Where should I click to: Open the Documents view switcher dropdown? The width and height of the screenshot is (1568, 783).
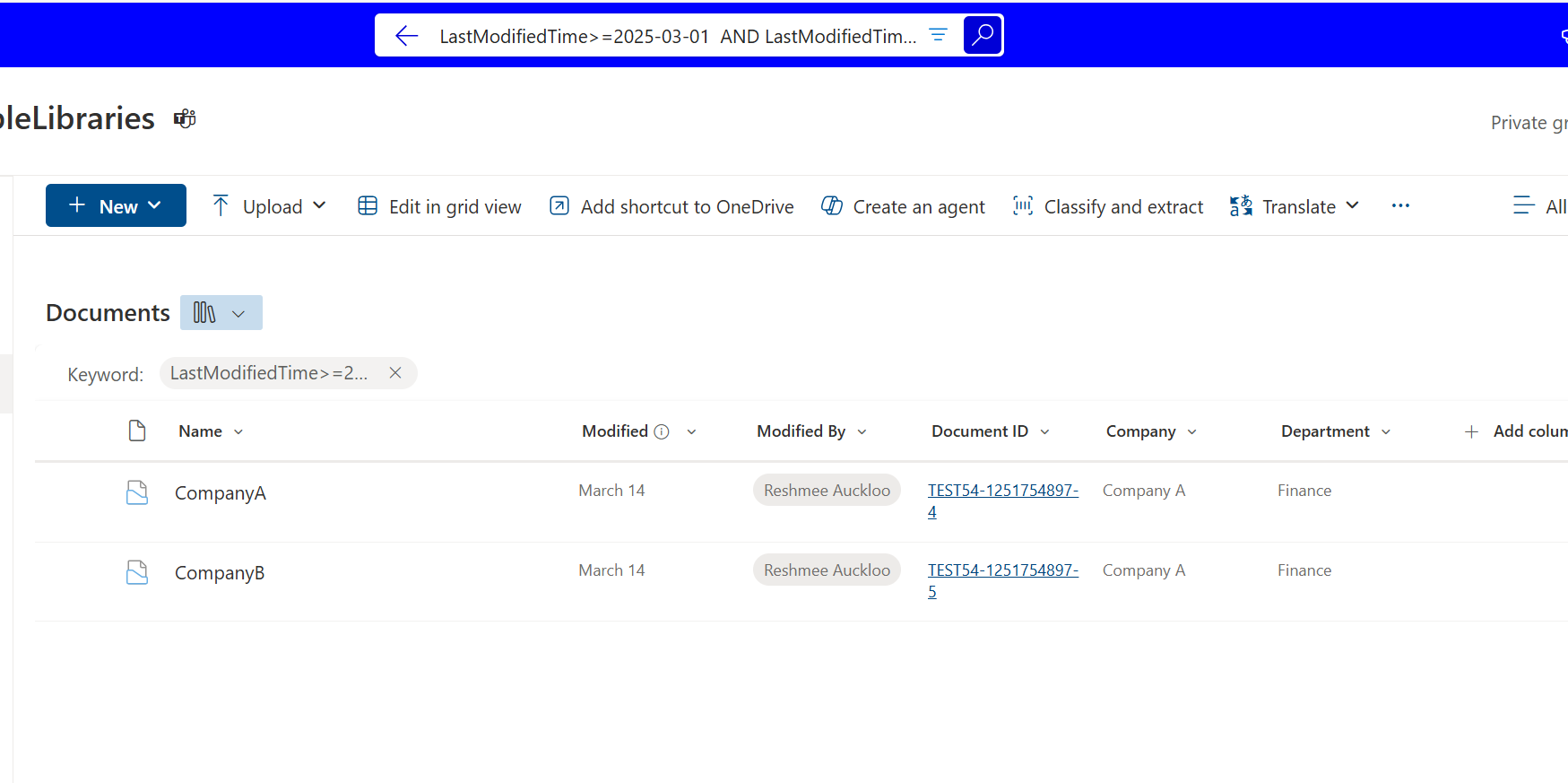(221, 313)
